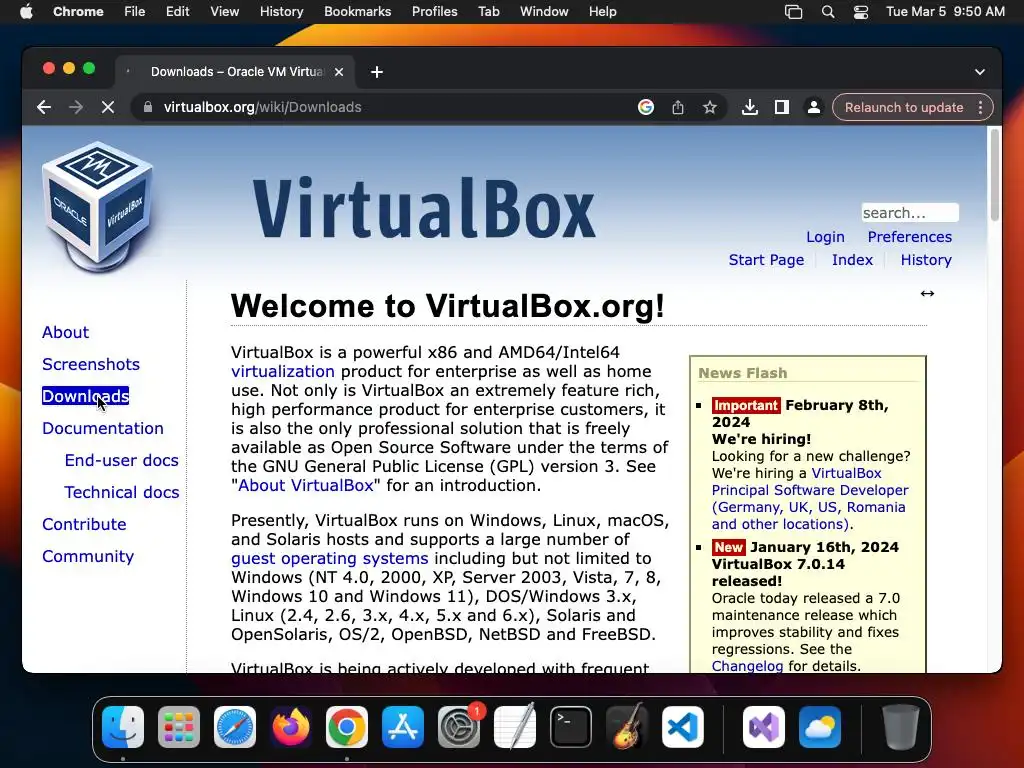1024x768 pixels.
Task: Click the Google icon in the address bar
Action: pos(646,107)
